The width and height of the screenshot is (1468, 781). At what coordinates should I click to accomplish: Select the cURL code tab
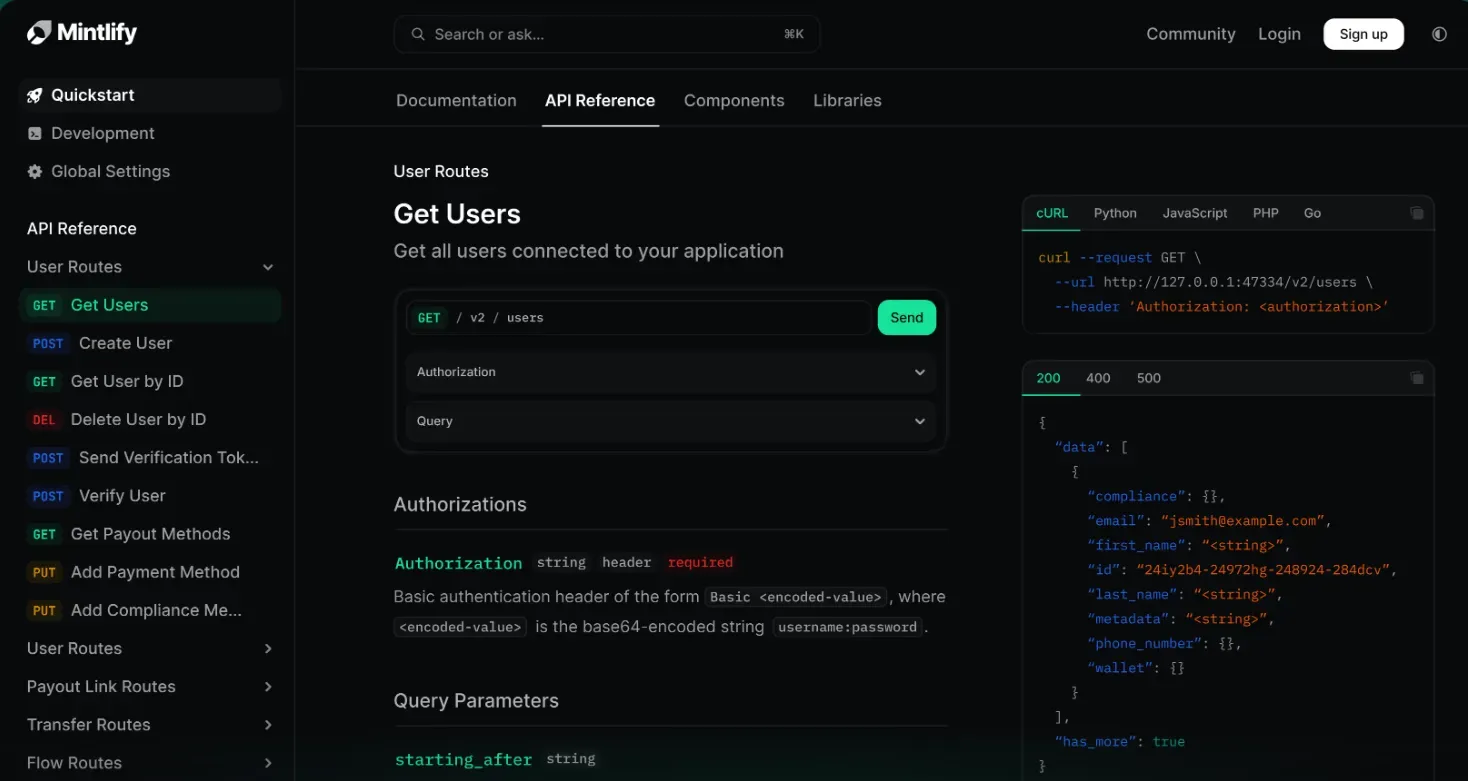(1052, 213)
